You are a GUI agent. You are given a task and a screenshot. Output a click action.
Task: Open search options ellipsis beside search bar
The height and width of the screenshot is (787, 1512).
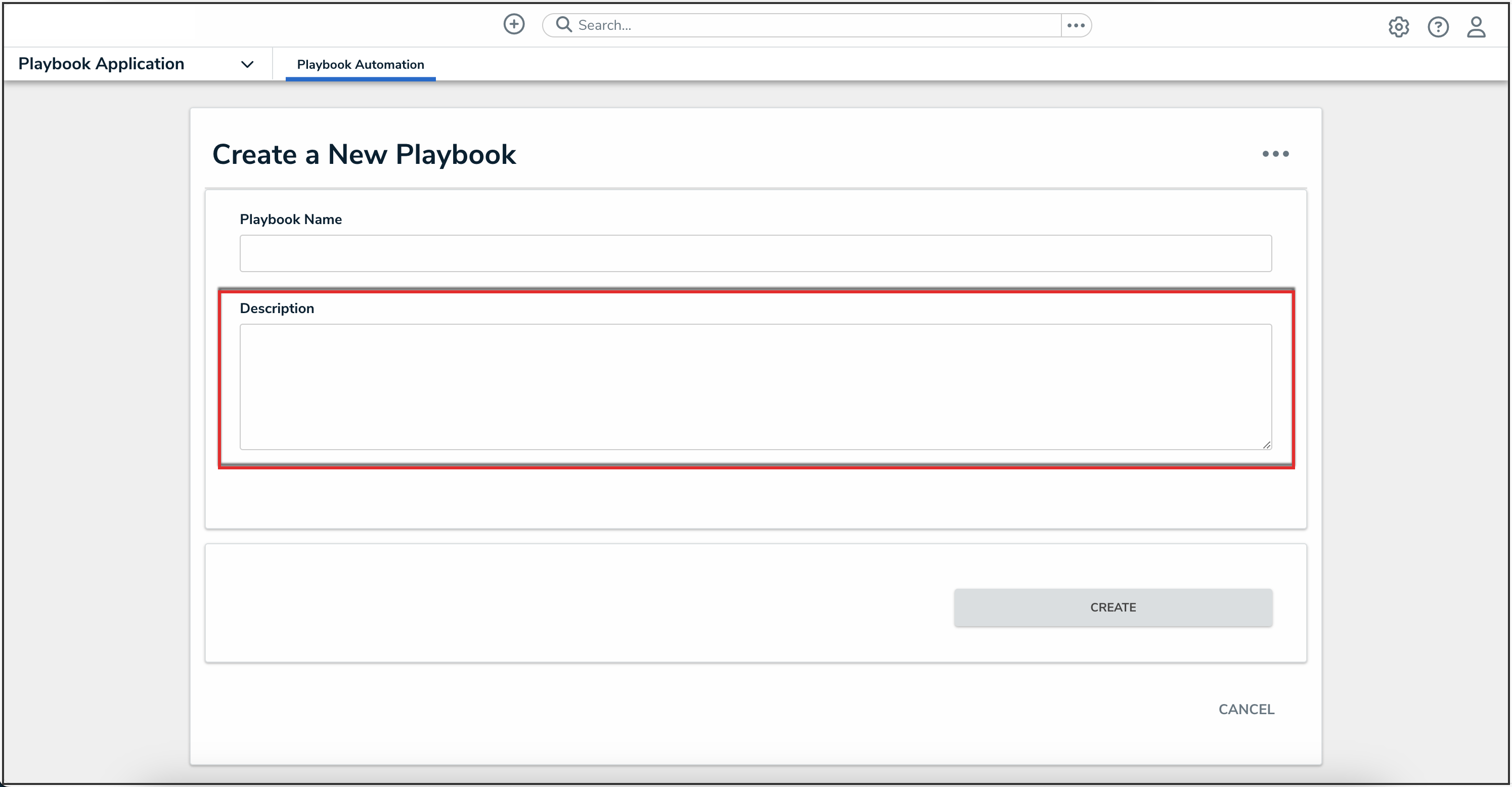coord(1075,25)
